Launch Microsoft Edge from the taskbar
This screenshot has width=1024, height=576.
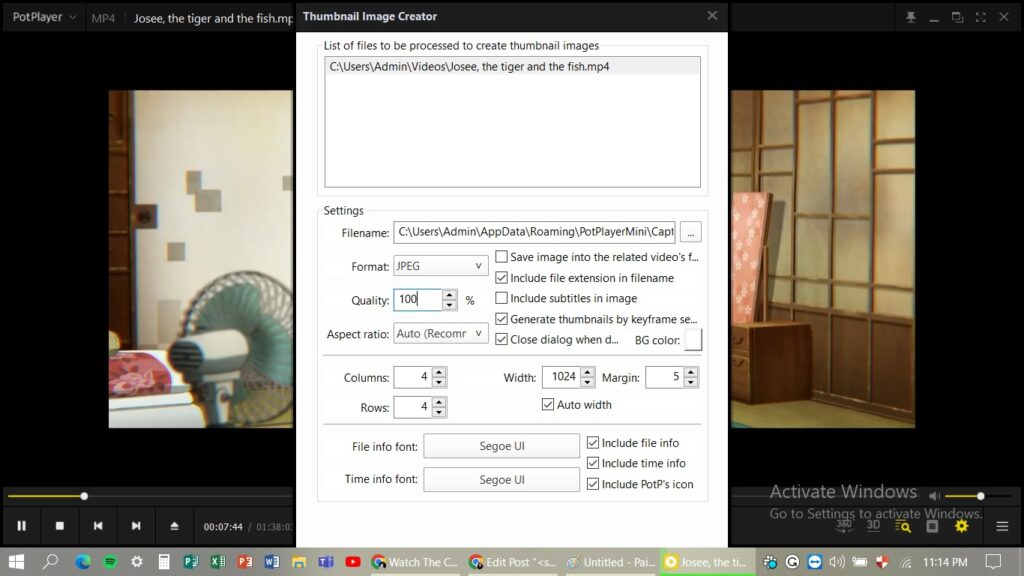82,562
